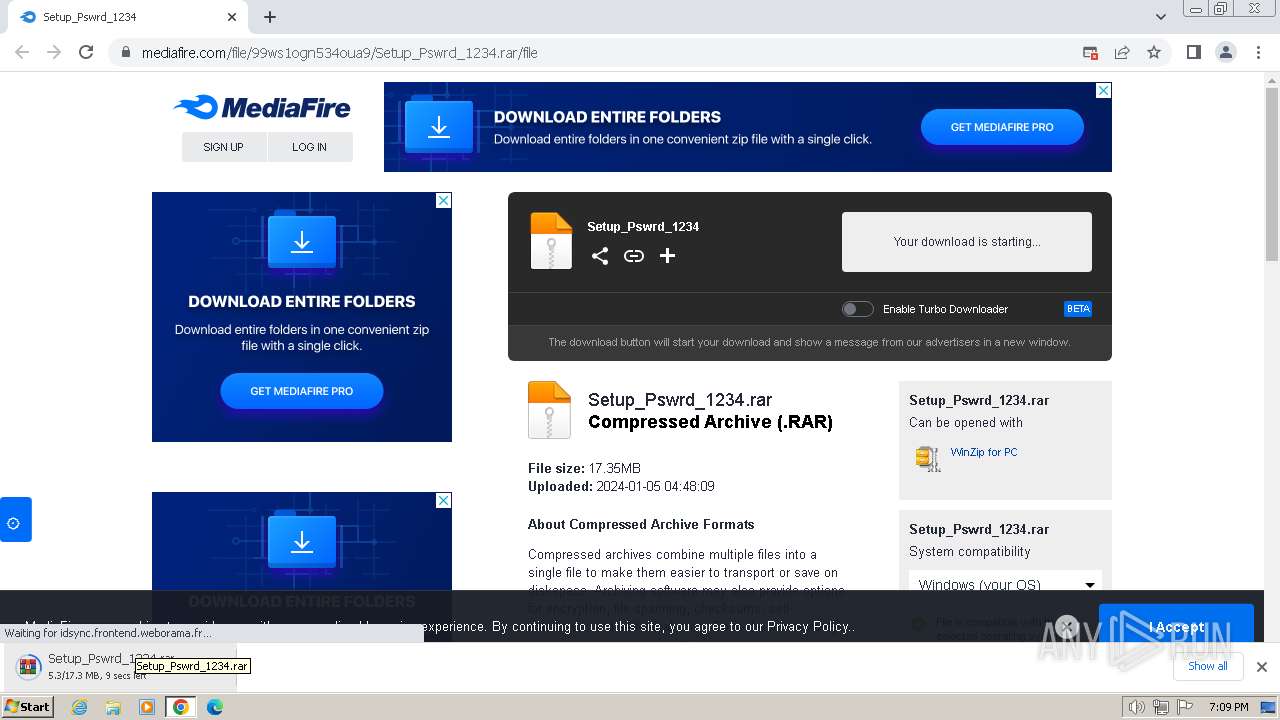Open blocked pop-ups indicator in address bar
1280x720 pixels.
tap(1090, 52)
